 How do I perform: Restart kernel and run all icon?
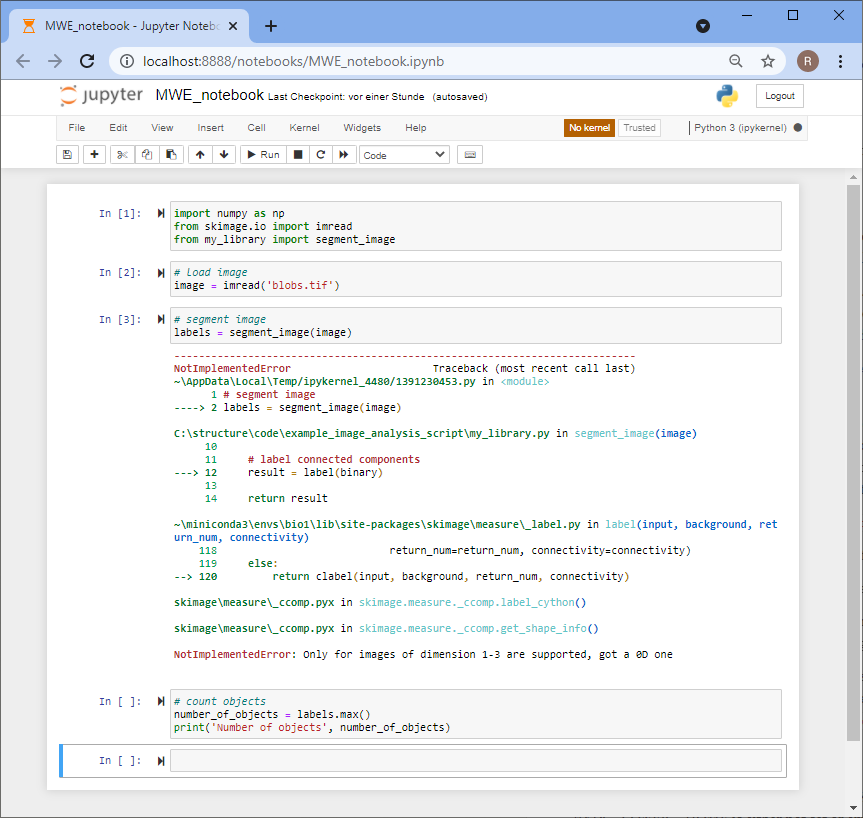[x=344, y=155]
